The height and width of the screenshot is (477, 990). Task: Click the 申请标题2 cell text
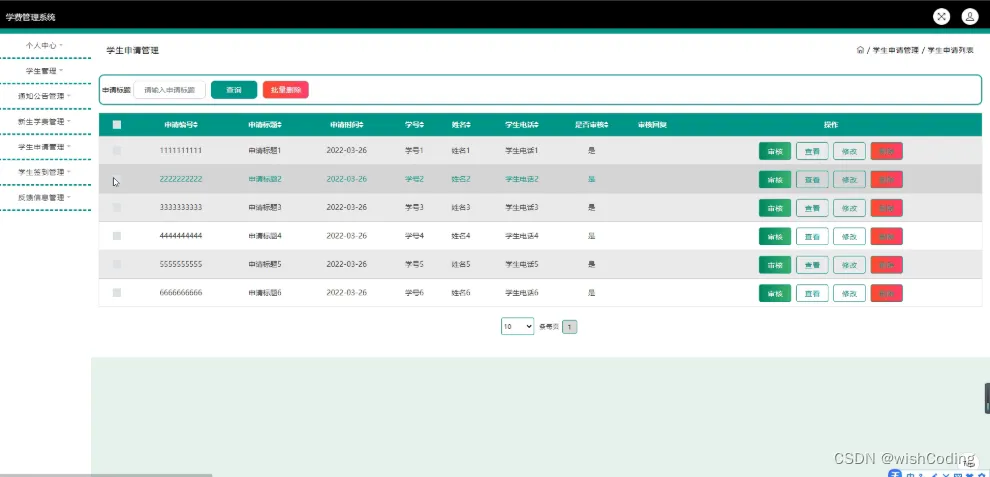[x=265, y=179]
